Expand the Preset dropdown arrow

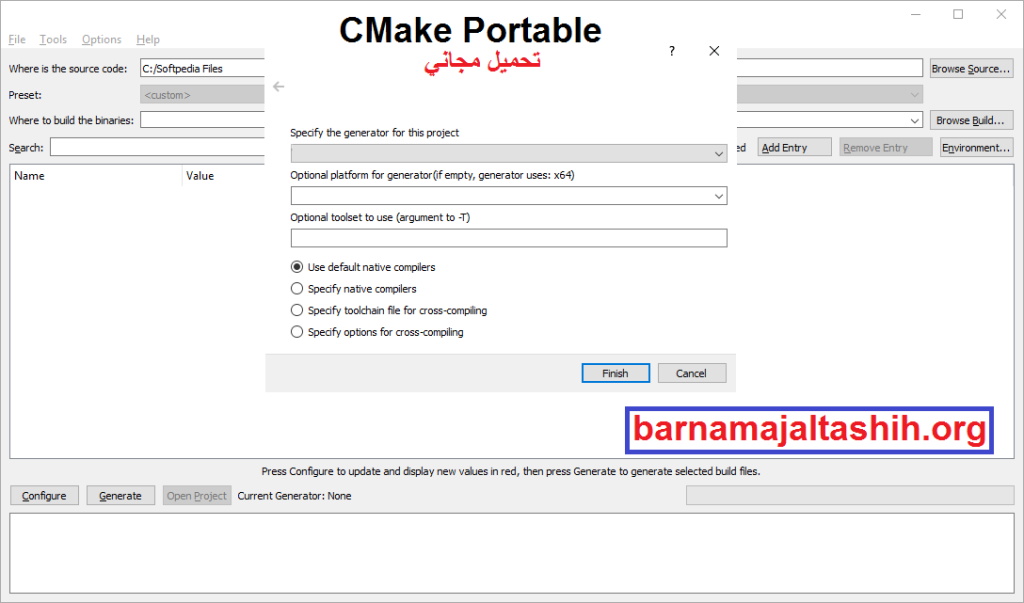click(x=914, y=95)
